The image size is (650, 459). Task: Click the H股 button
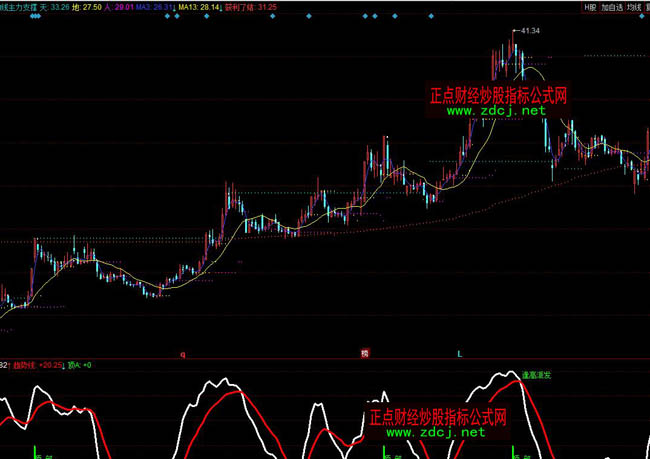(x=590, y=6)
